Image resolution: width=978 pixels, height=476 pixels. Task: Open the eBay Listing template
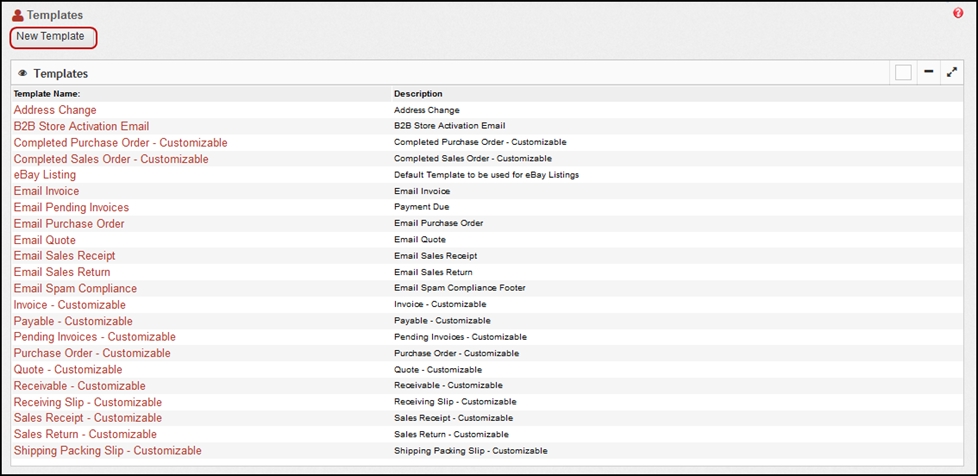tap(45, 175)
